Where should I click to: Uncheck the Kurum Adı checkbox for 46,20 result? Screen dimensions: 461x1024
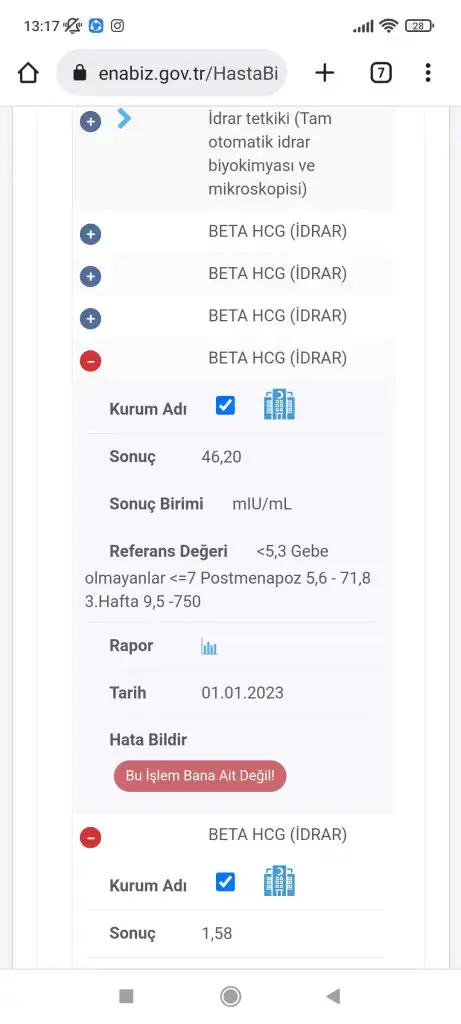tap(225, 406)
